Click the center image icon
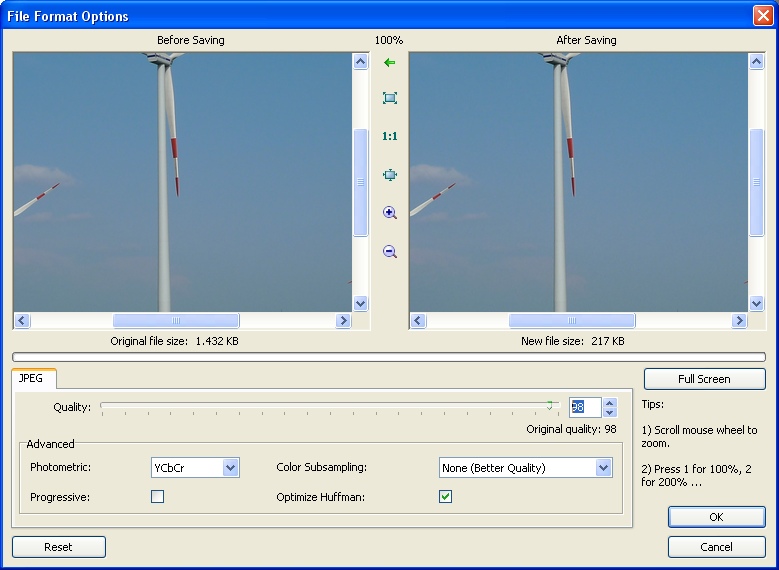This screenshot has width=779, height=570. (x=390, y=175)
